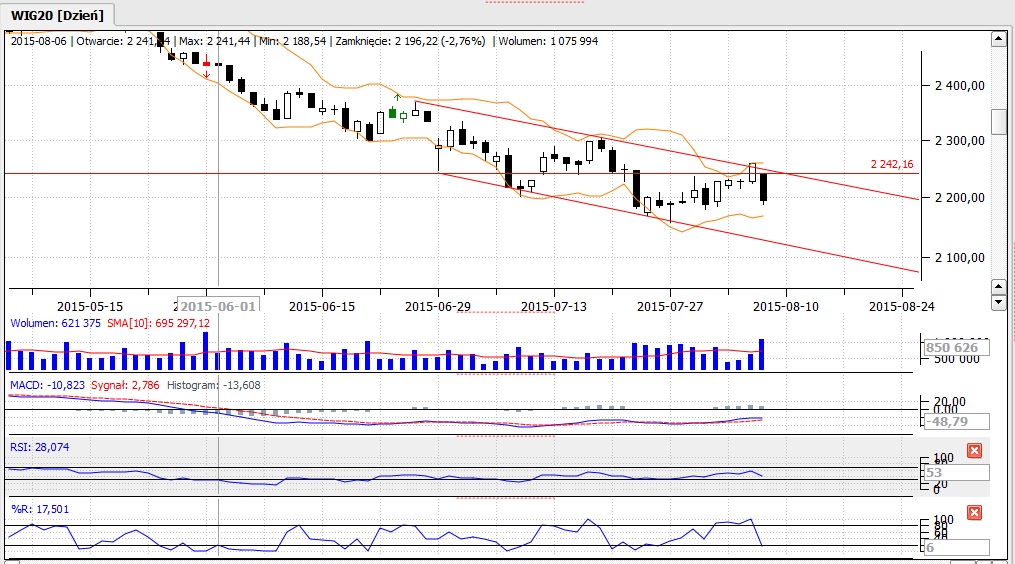Click the green candlestick near mid-June
Screen dimensions: 1015x564
(391, 115)
